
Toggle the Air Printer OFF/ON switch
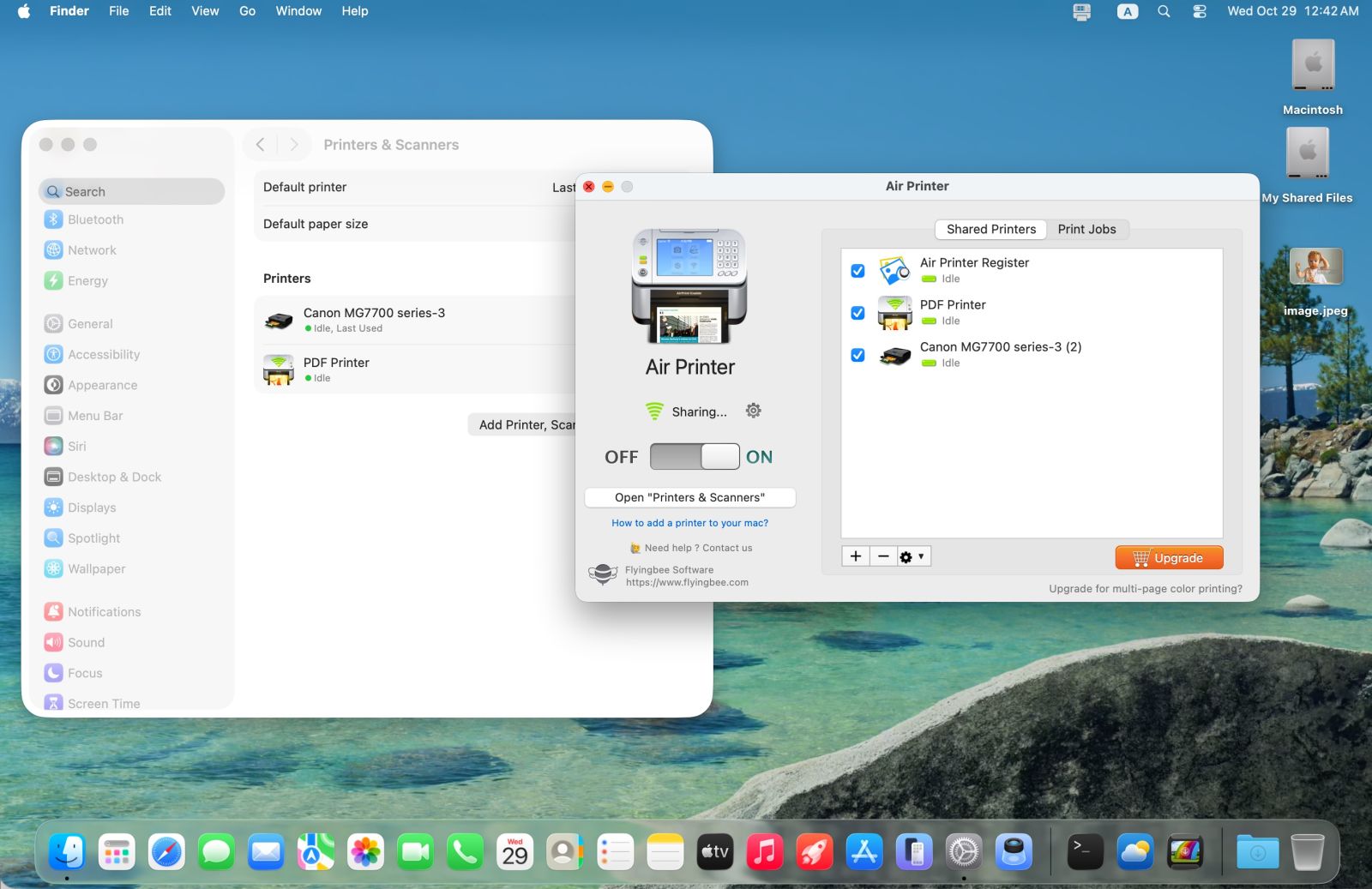(695, 456)
